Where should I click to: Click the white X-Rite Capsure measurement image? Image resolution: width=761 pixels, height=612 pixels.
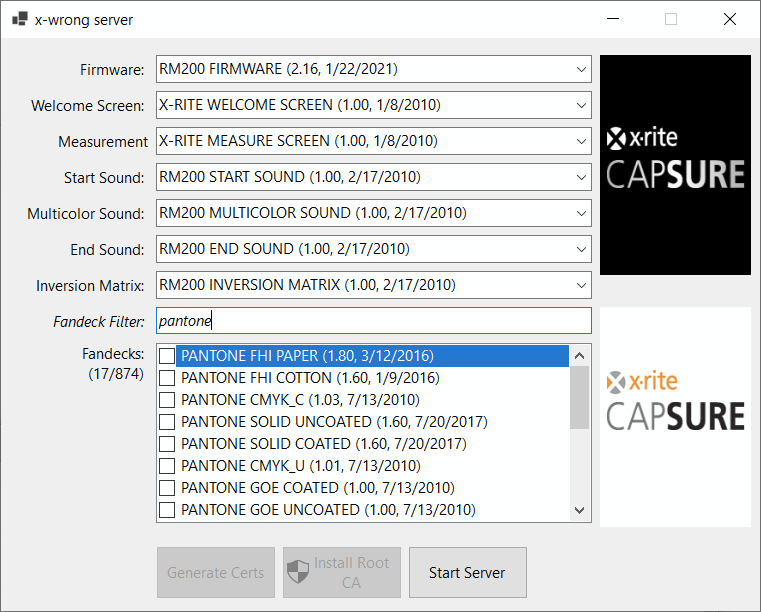pyautogui.click(x=675, y=417)
